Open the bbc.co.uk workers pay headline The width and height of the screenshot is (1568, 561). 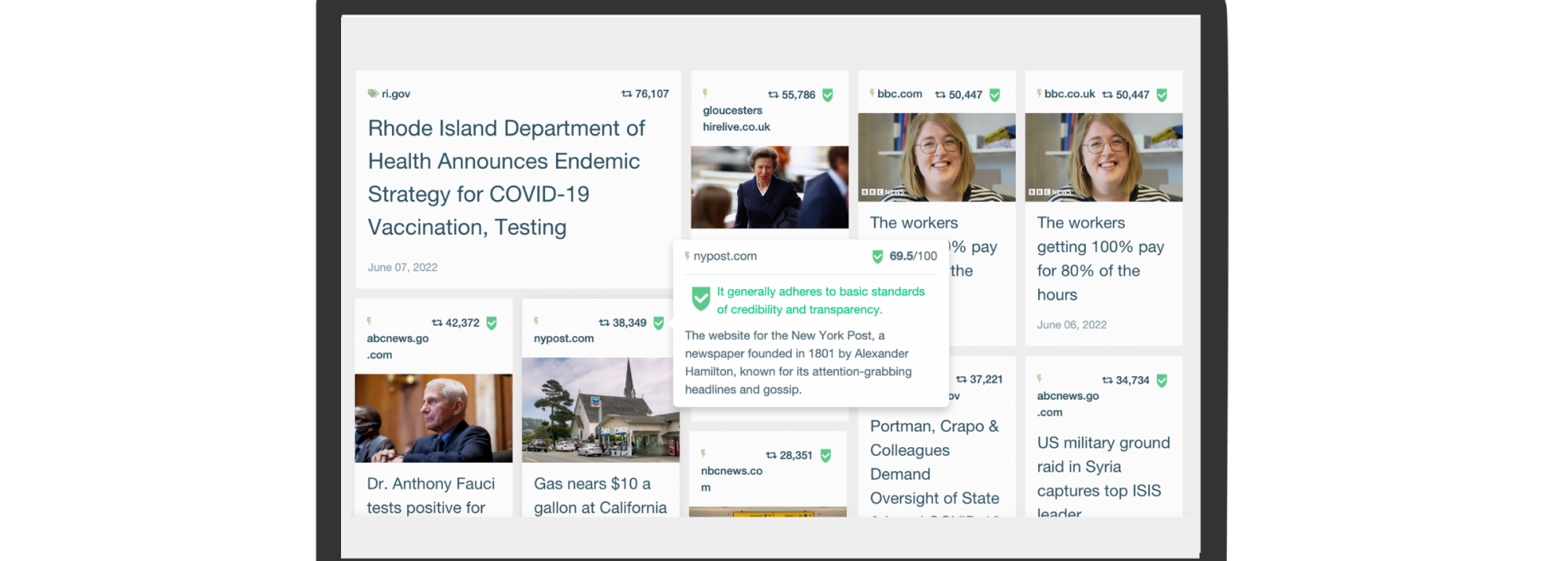click(1100, 259)
